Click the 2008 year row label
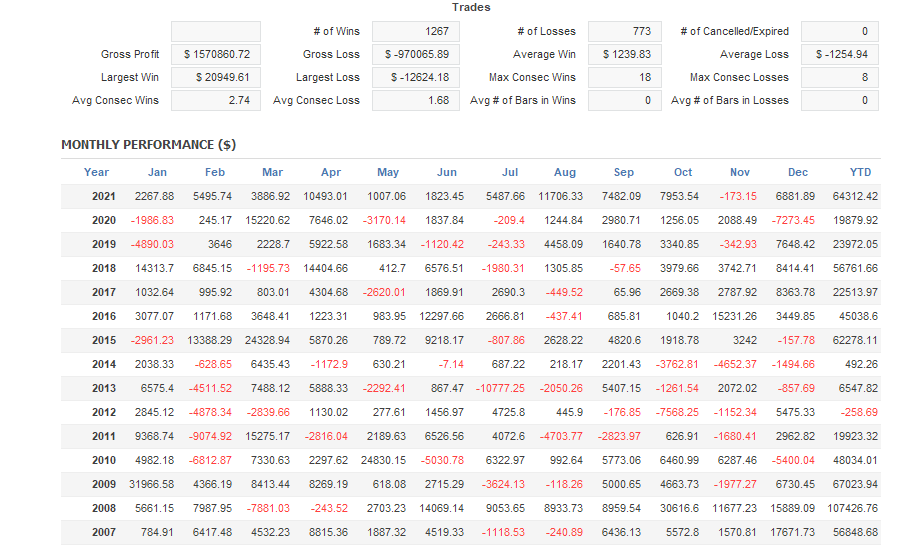This screenshot has height=550, width=900. (104, 508)
